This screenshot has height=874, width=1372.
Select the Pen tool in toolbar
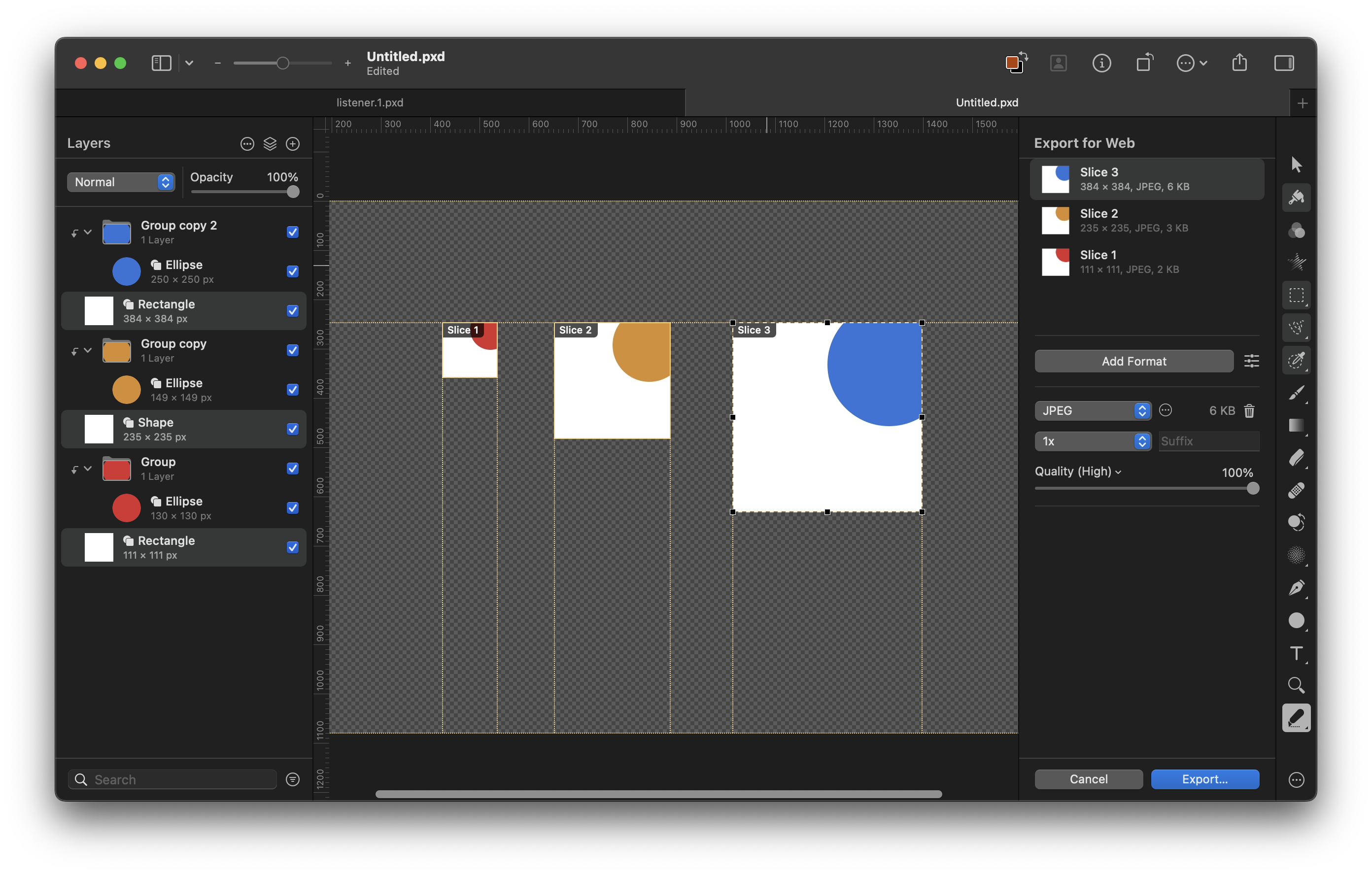pyautogui.click(x=1296, y=587)
